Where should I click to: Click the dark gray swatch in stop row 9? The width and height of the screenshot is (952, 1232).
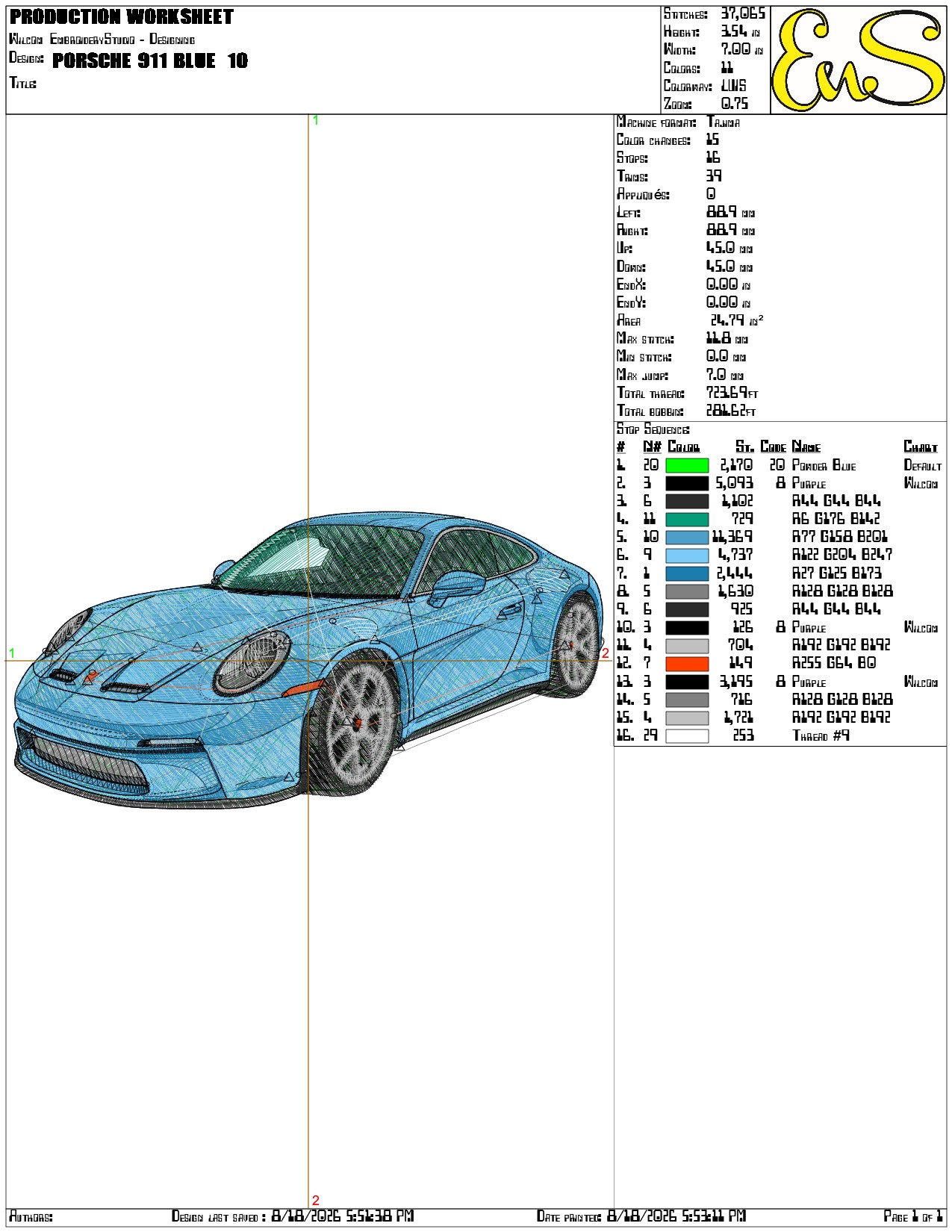point(687,609)
